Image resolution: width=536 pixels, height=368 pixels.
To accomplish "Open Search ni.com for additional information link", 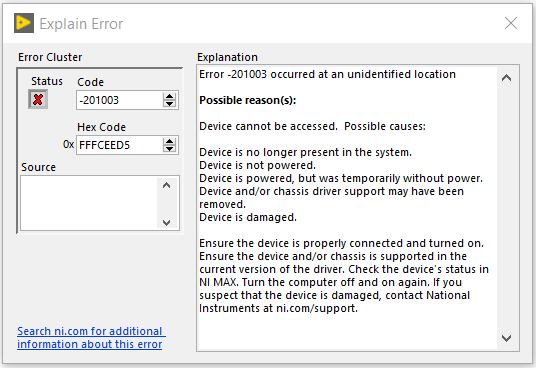I will (x=91, y=338).
